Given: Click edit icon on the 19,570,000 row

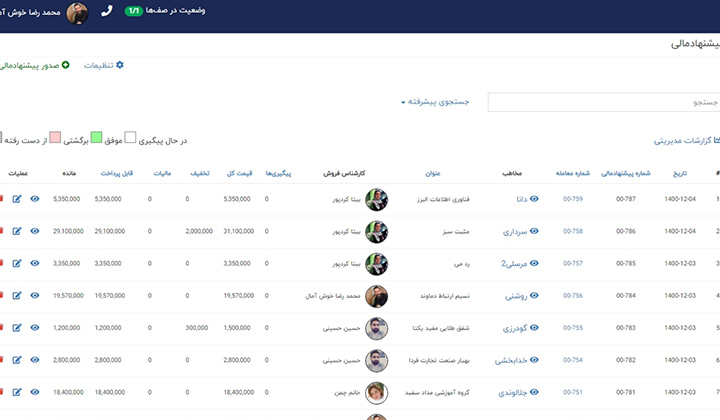Looking at the screenshot, I should pos(16,295).
